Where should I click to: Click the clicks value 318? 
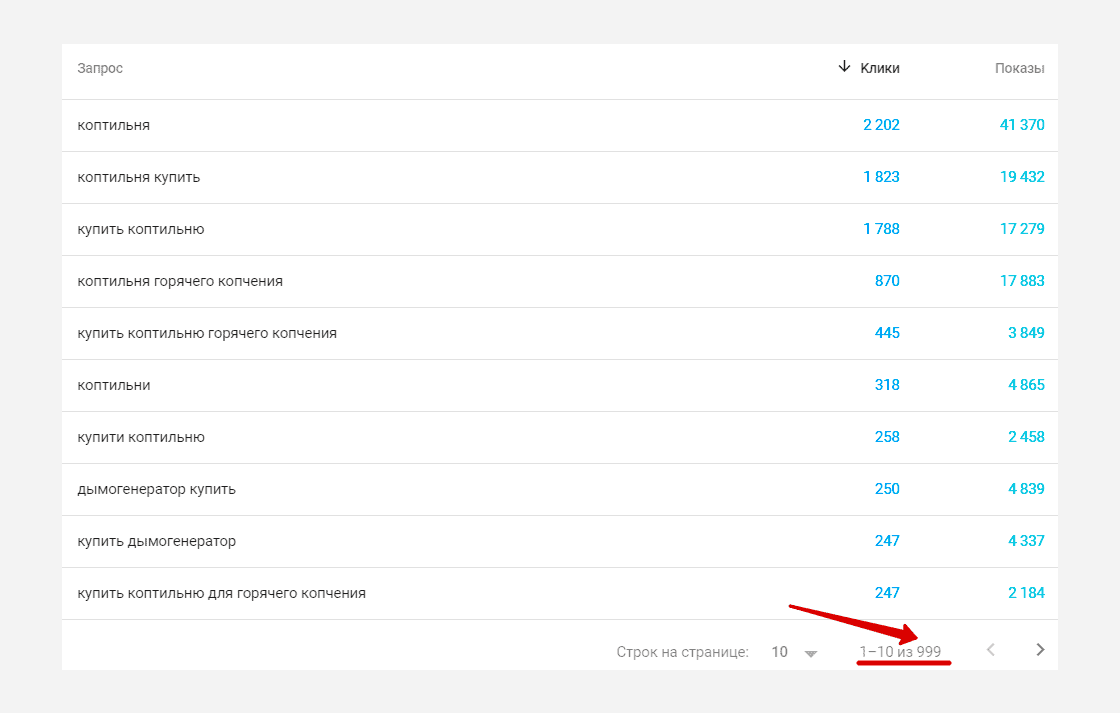pos(887,385)
